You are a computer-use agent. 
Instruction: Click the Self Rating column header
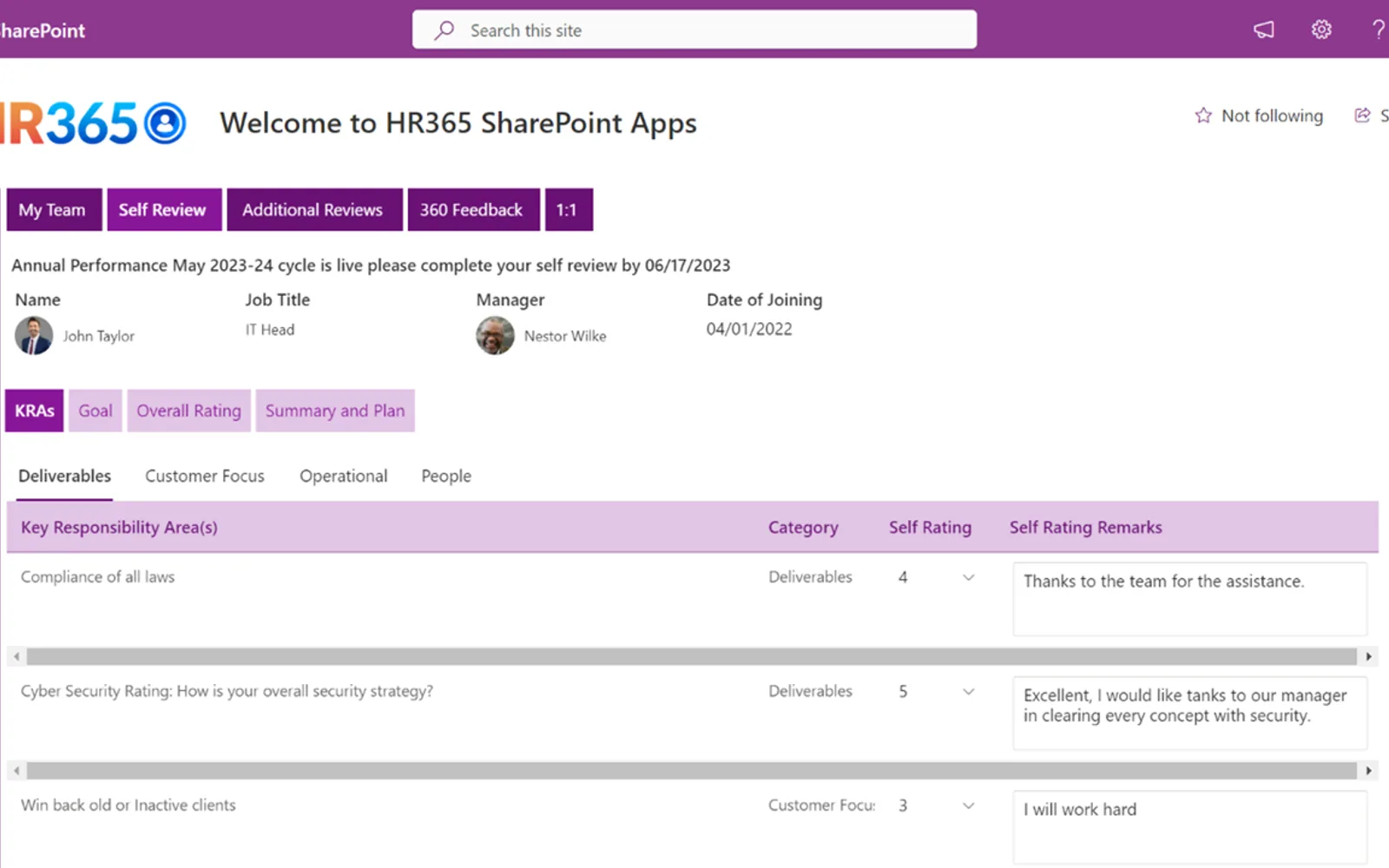click(x=930, y=528)
